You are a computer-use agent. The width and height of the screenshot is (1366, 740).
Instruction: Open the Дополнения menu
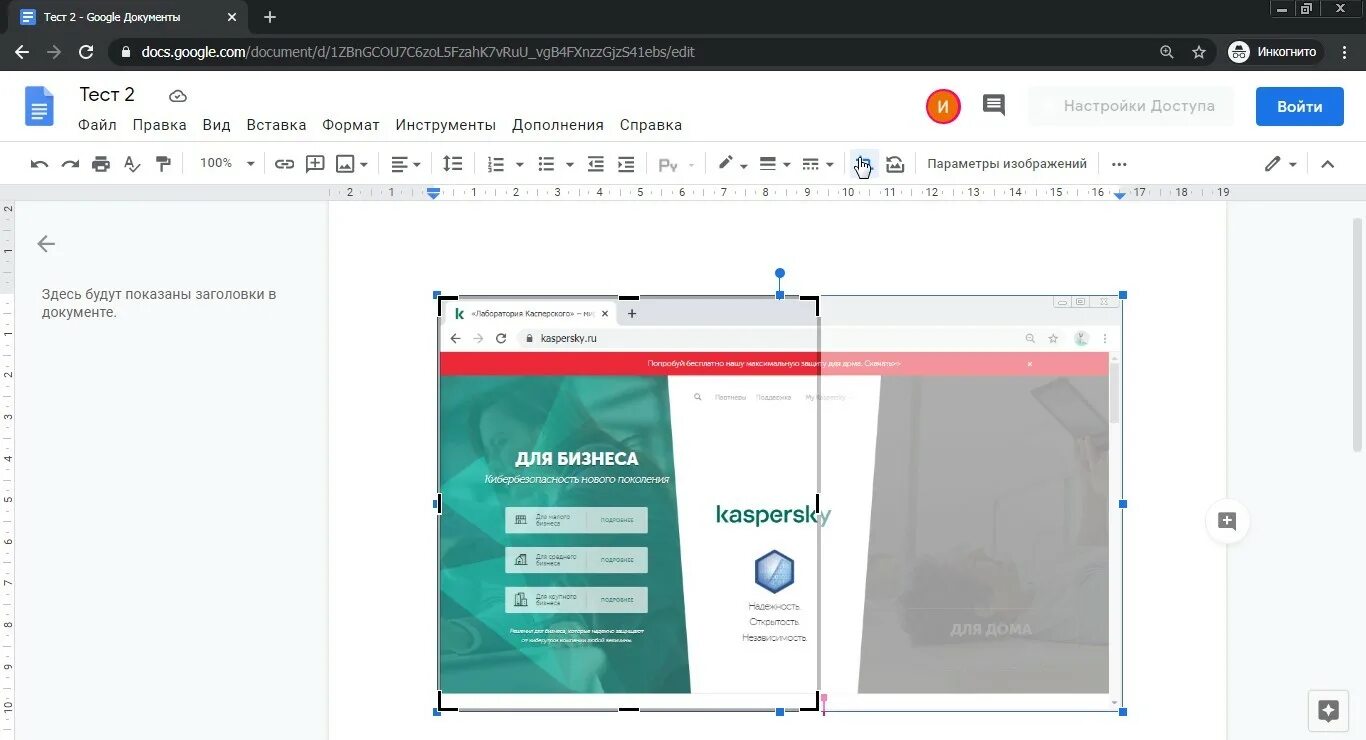click(x=558, y=125)
